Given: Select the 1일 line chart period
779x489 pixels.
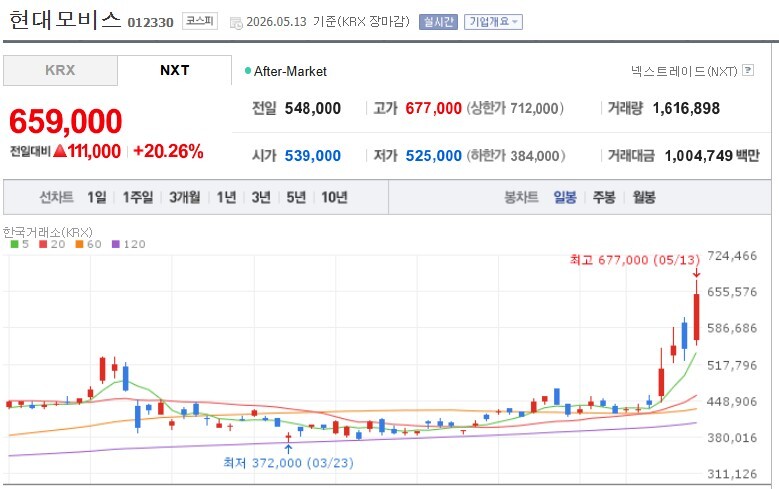Looking at the screenshot, I should pos(97,197).
